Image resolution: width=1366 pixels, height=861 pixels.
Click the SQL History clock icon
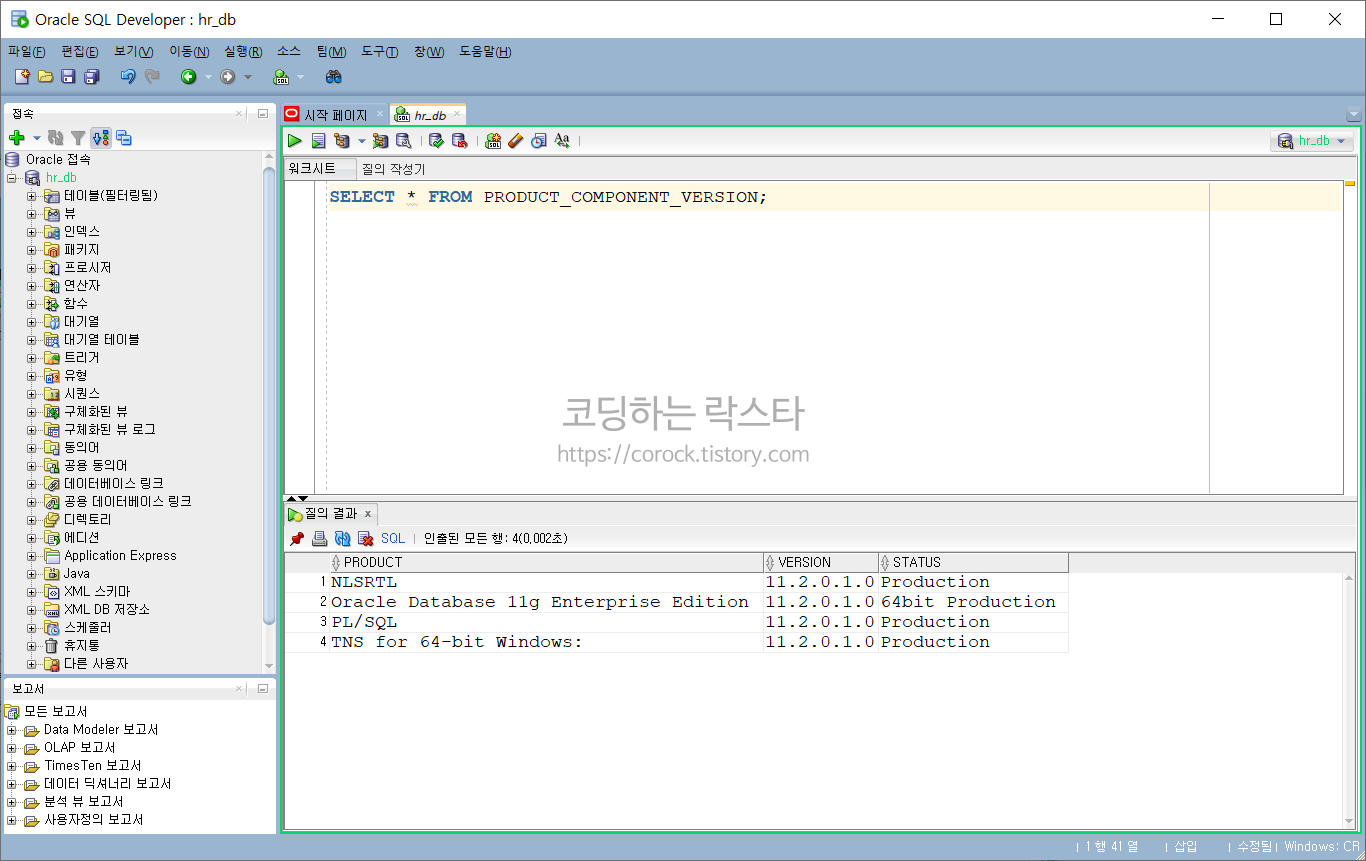pos(539,141)
